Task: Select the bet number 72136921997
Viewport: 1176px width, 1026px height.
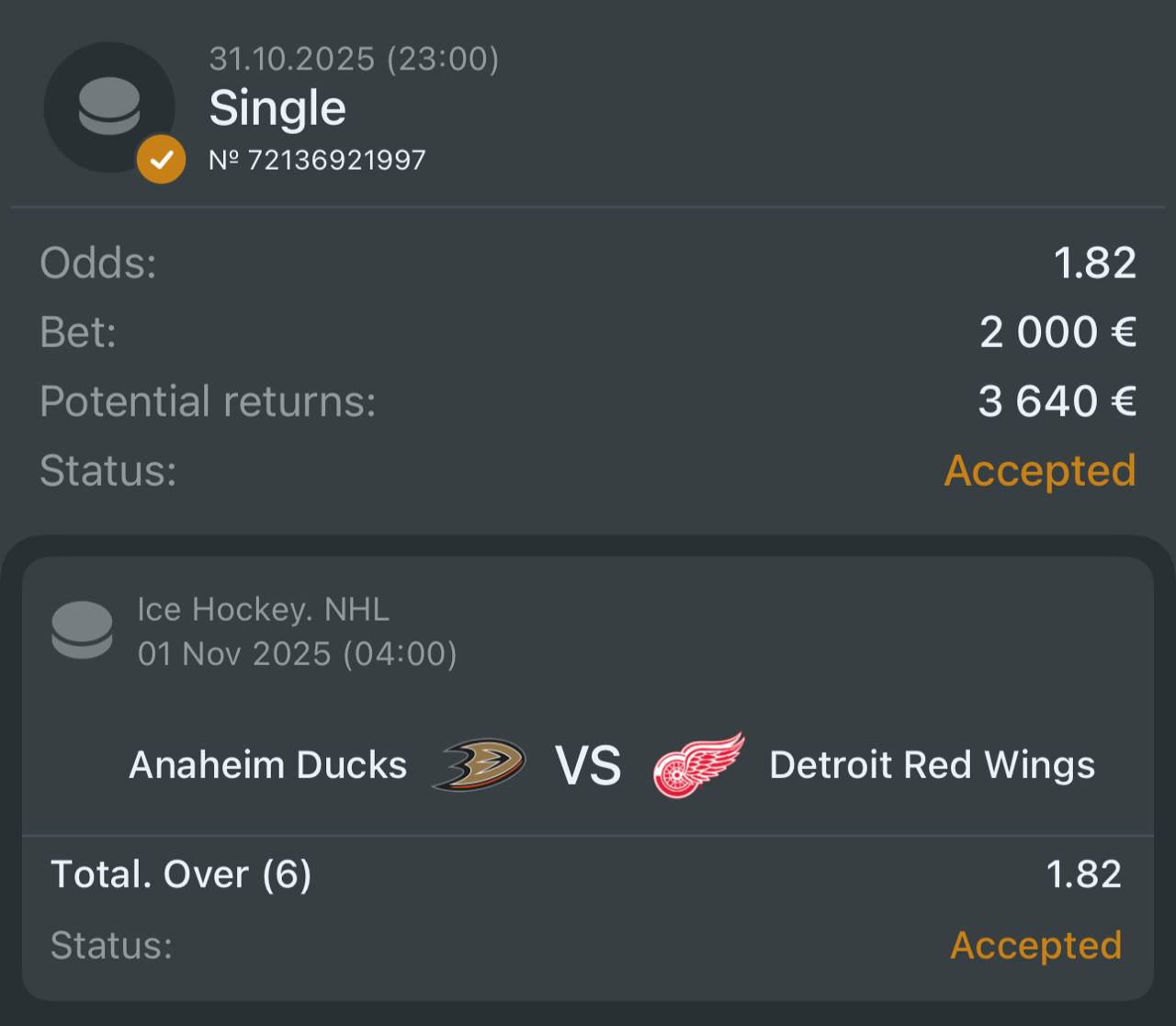Action: pos(317,160)
